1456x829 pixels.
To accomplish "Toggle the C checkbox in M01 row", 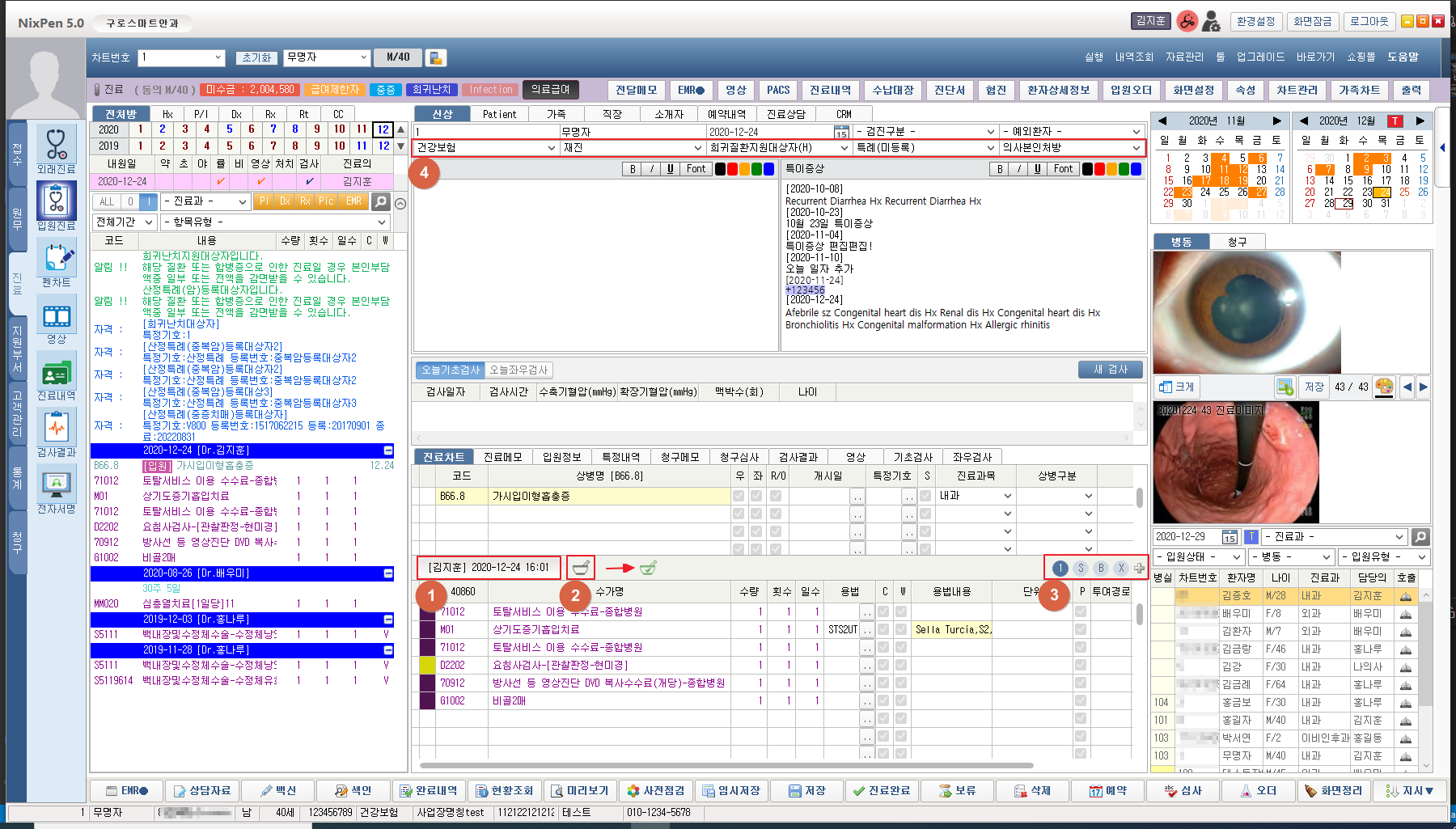I will coord(883,629).
